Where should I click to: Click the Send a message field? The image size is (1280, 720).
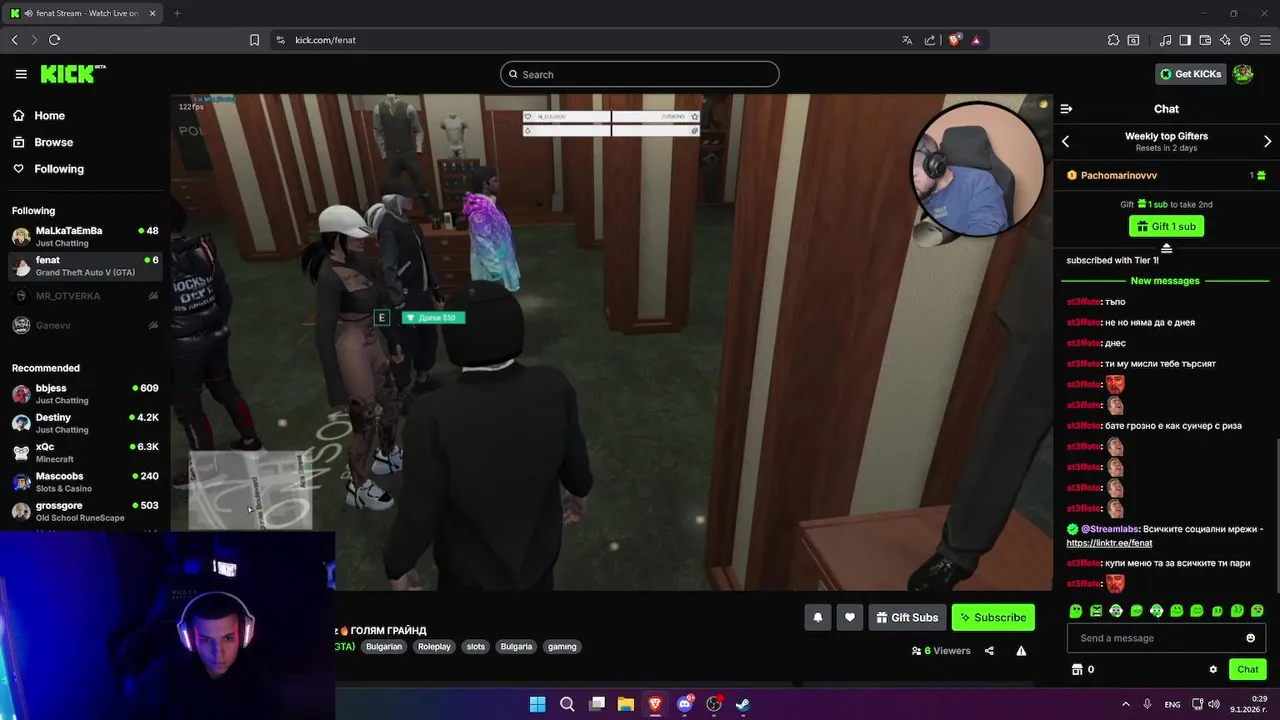1155,638
